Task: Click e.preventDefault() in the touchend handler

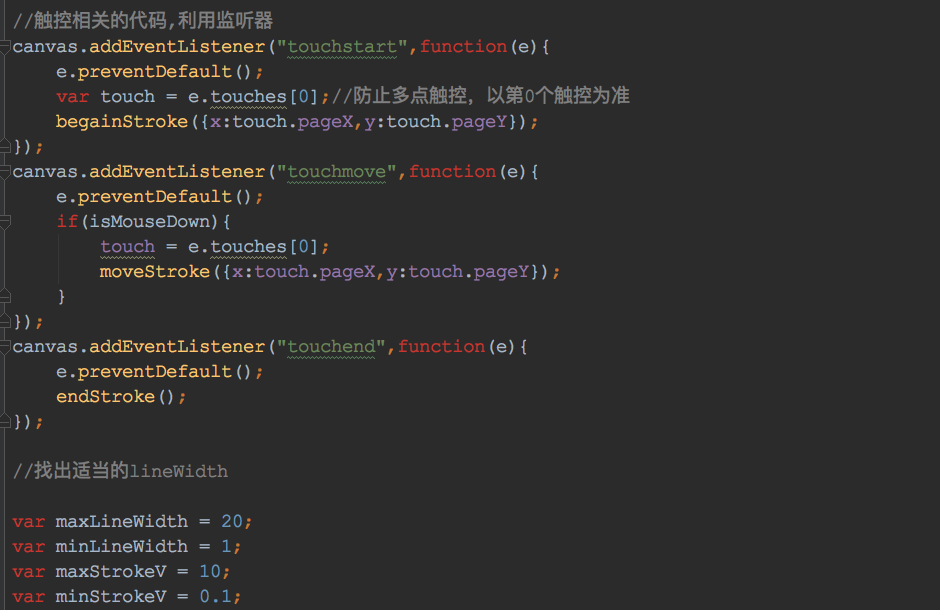Action: (159, 372)
